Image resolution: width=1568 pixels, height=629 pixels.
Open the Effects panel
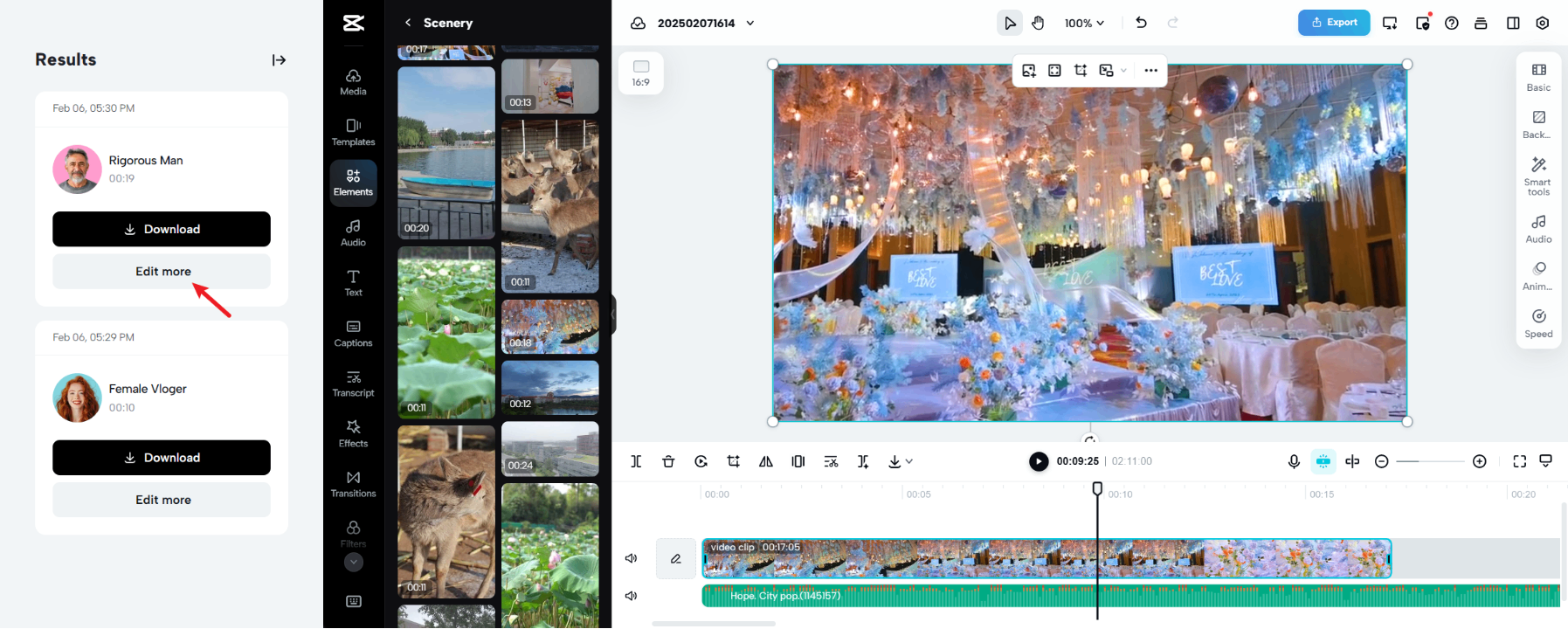click(353, 434)
